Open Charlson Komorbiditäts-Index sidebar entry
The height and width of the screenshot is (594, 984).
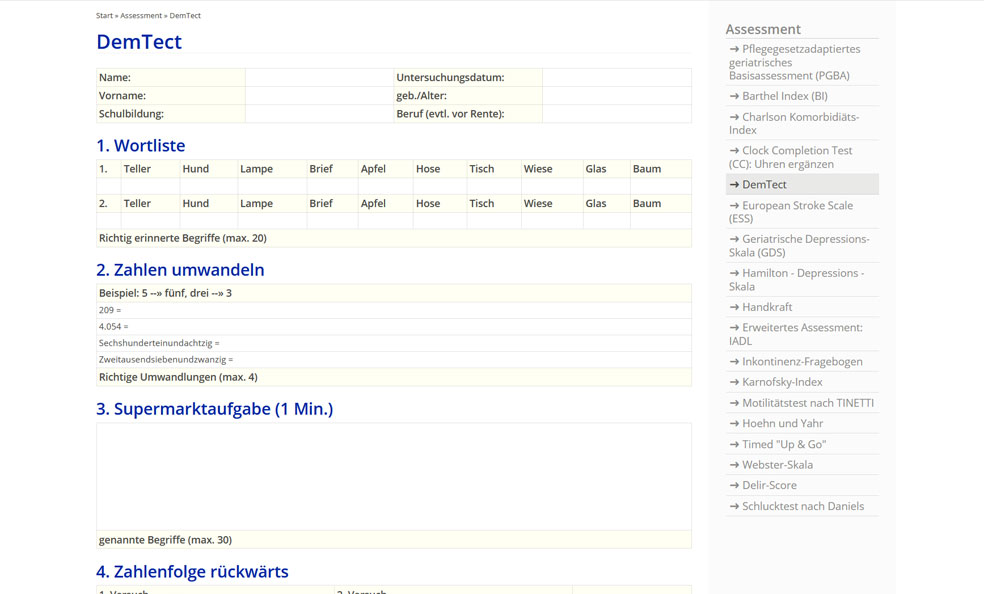click(x=794, y=123)
